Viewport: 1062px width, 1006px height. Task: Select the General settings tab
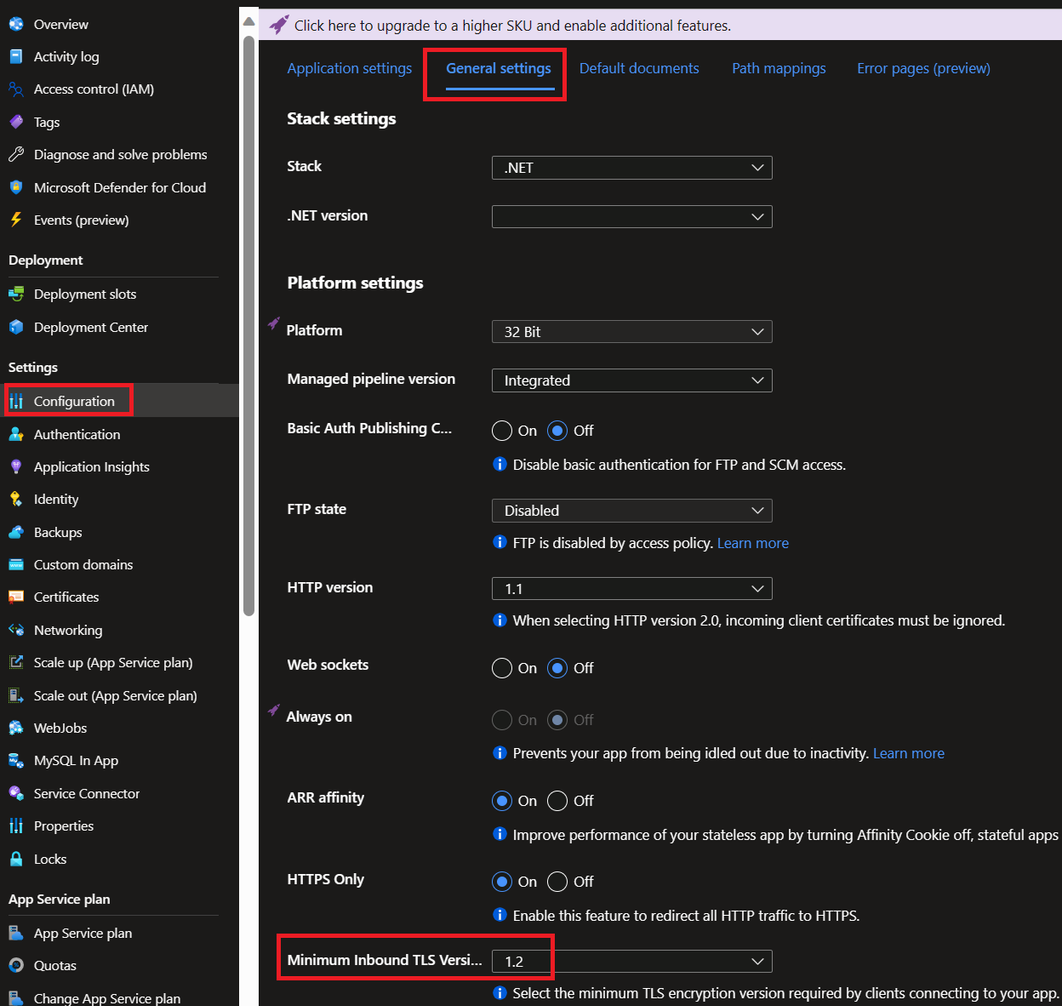[x=498, y=68]
